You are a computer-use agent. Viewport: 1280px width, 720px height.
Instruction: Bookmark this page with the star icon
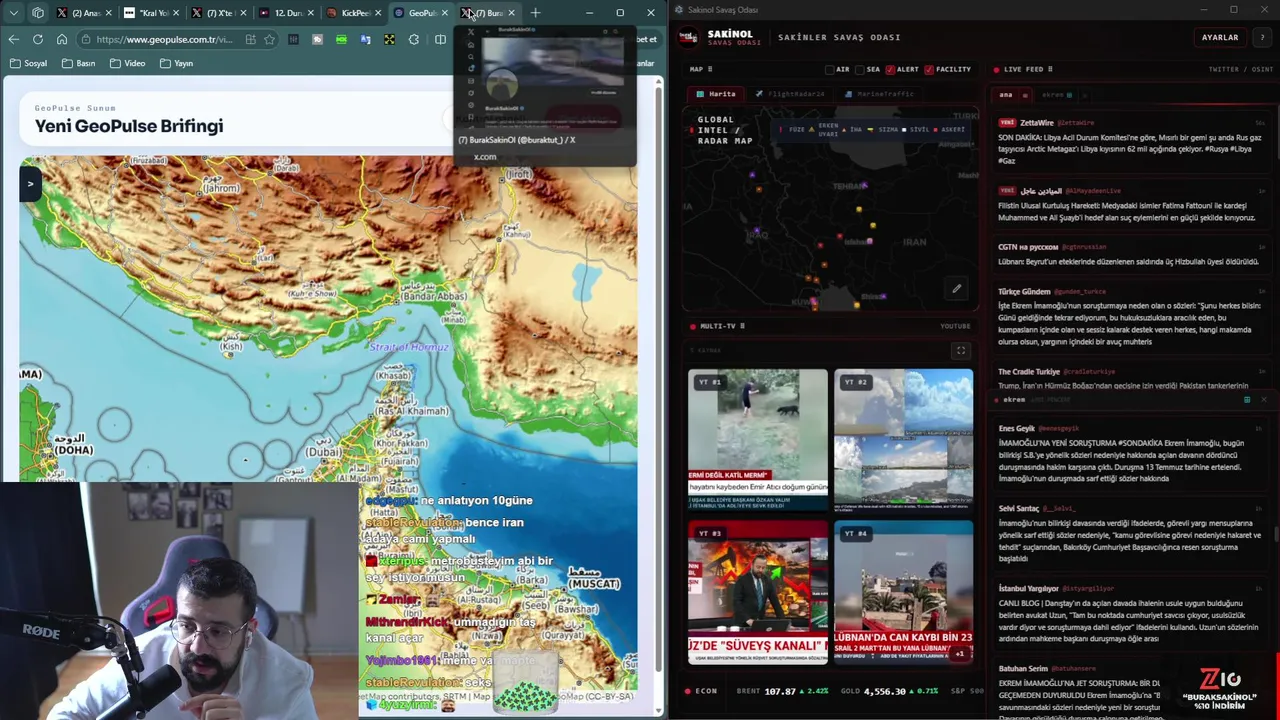(x=269, y=39)
